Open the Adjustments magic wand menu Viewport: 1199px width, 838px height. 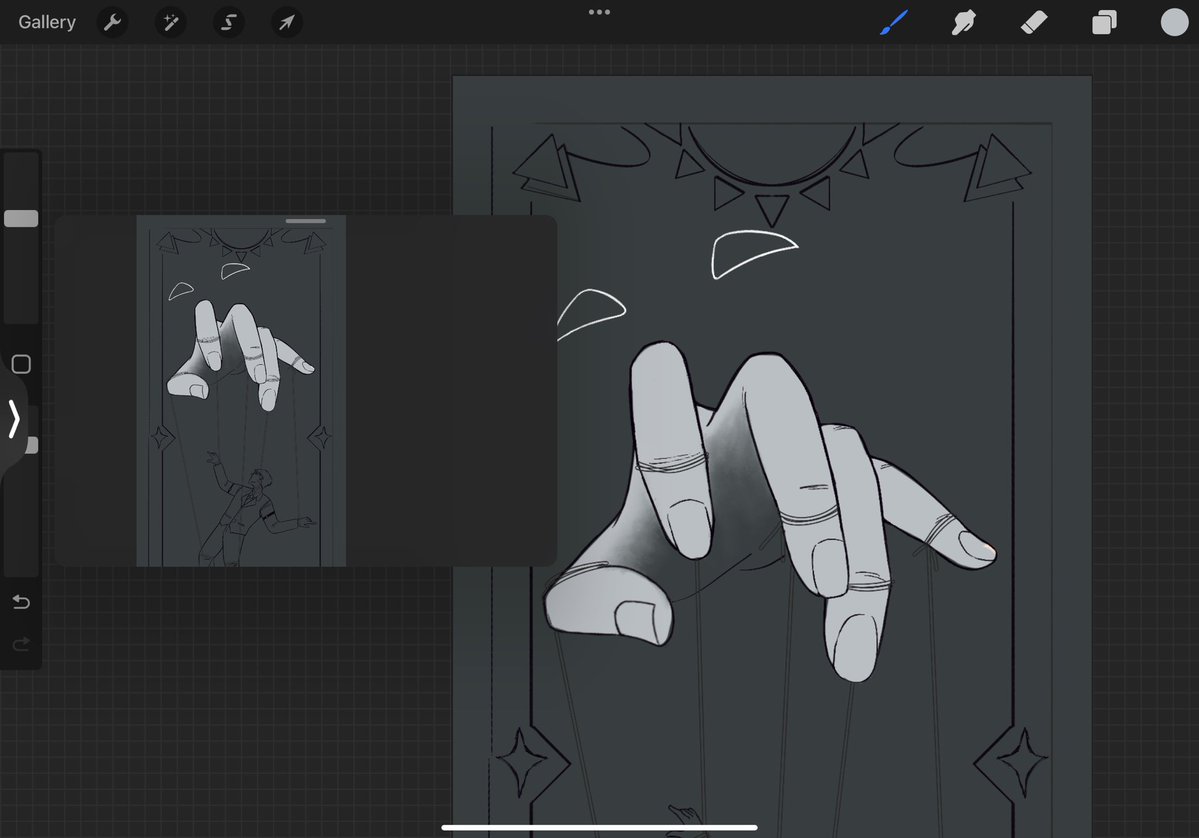coord(171,22)
